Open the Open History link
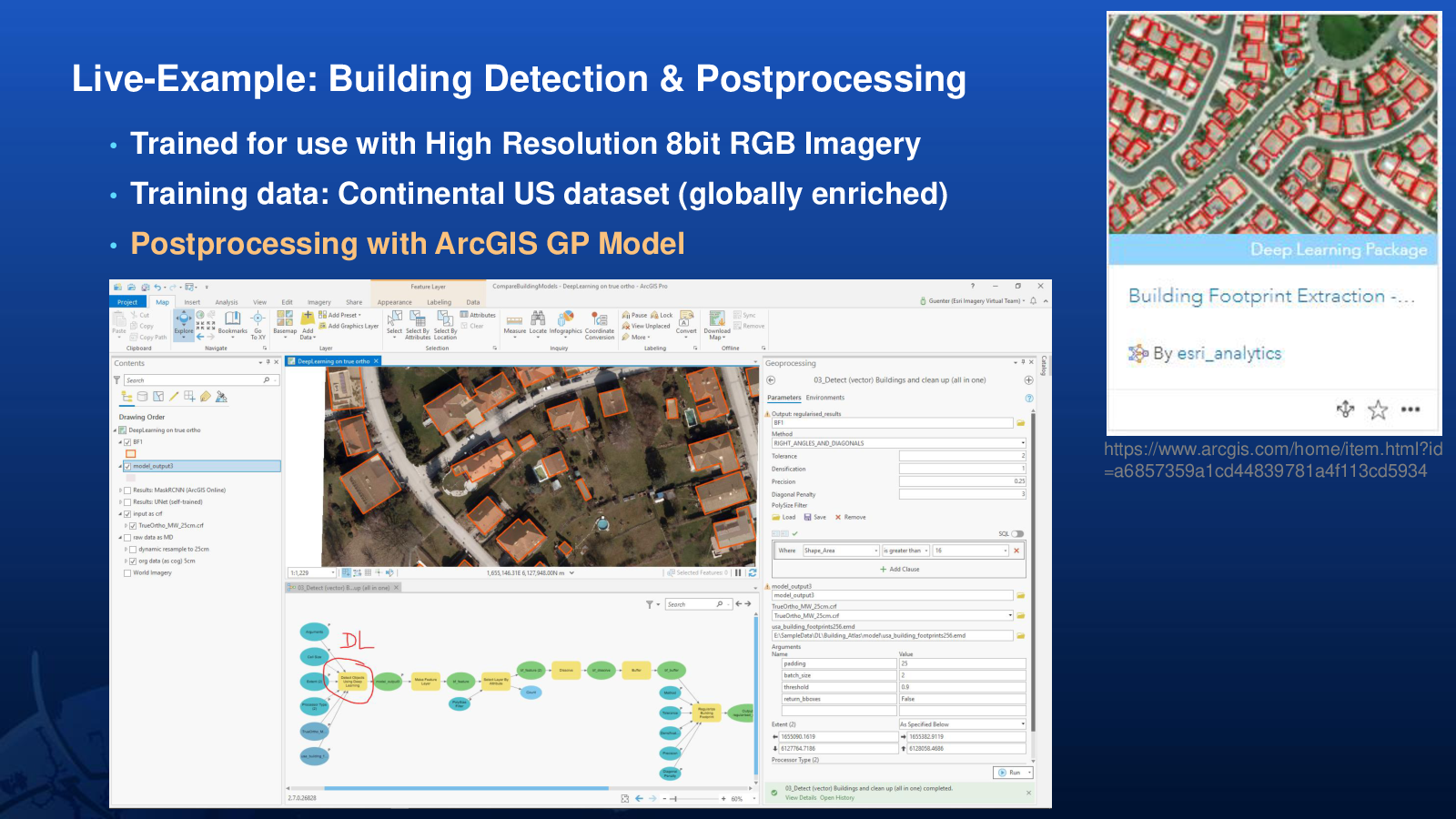 [x=837, y=798]
